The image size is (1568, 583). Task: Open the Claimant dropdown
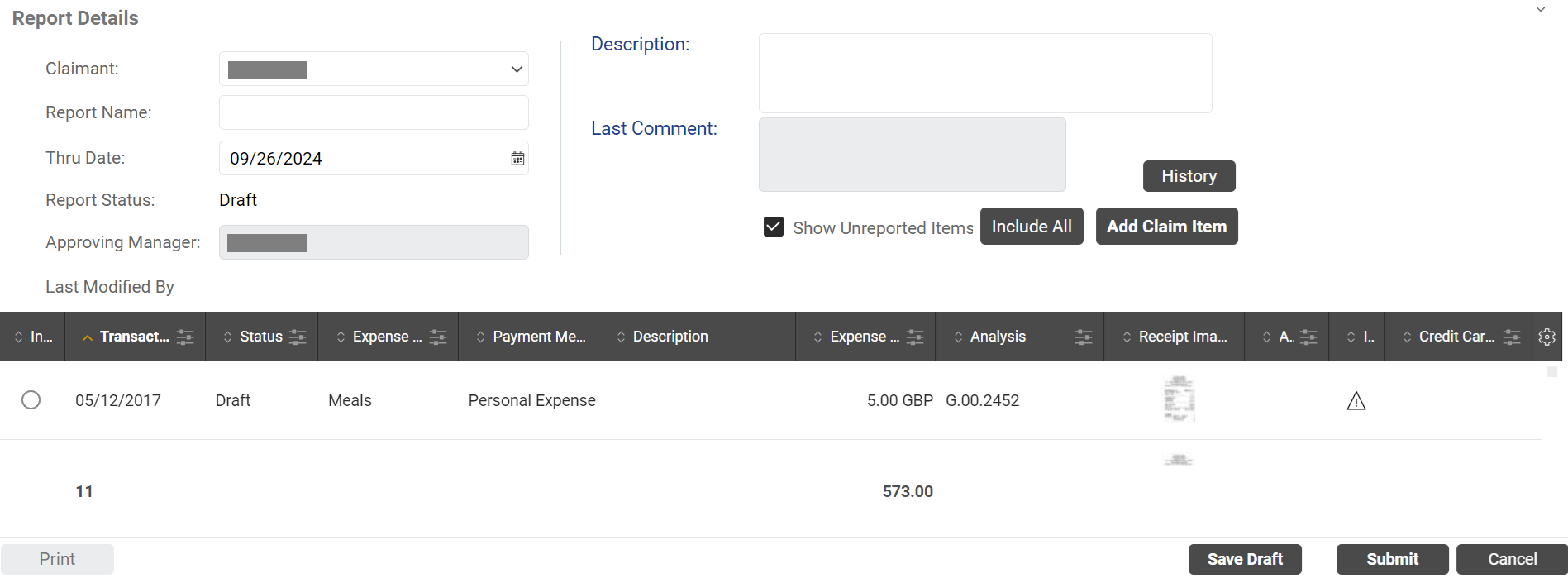tap(374, 69)
